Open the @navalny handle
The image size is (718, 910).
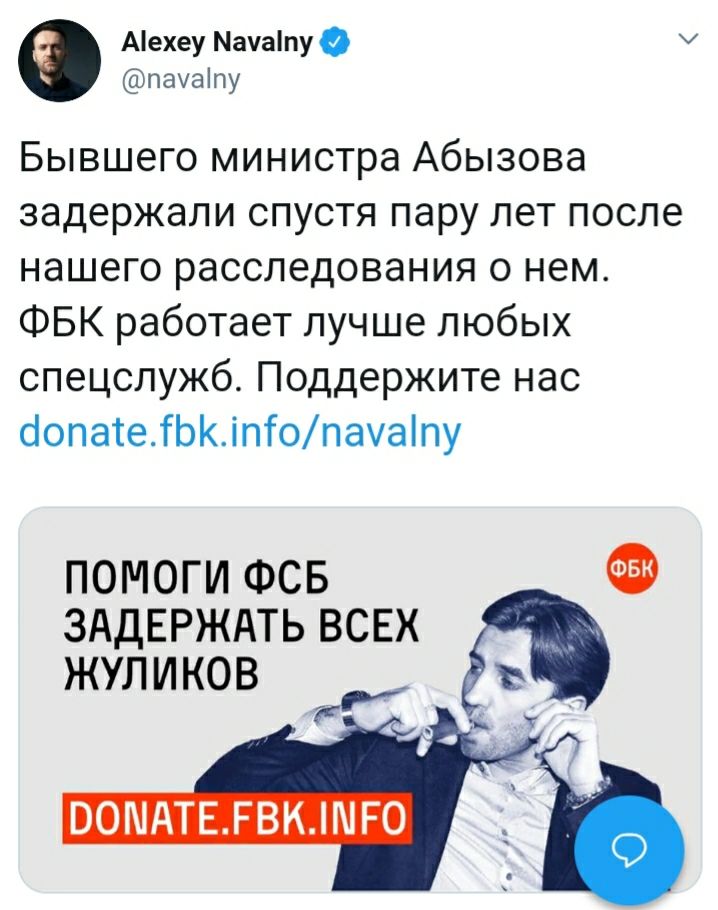point(181,78)
